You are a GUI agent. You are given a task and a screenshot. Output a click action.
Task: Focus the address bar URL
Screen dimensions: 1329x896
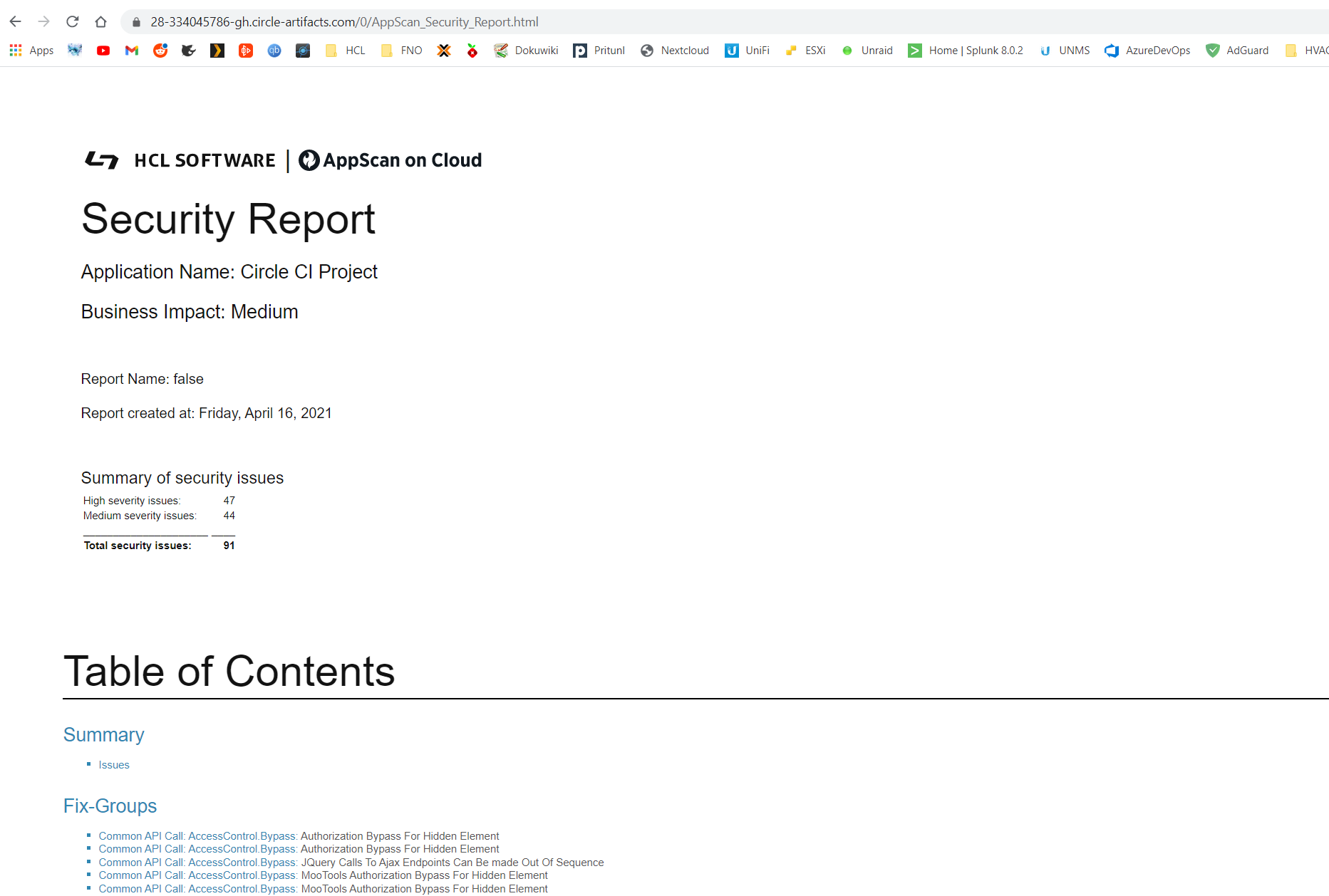344,22
